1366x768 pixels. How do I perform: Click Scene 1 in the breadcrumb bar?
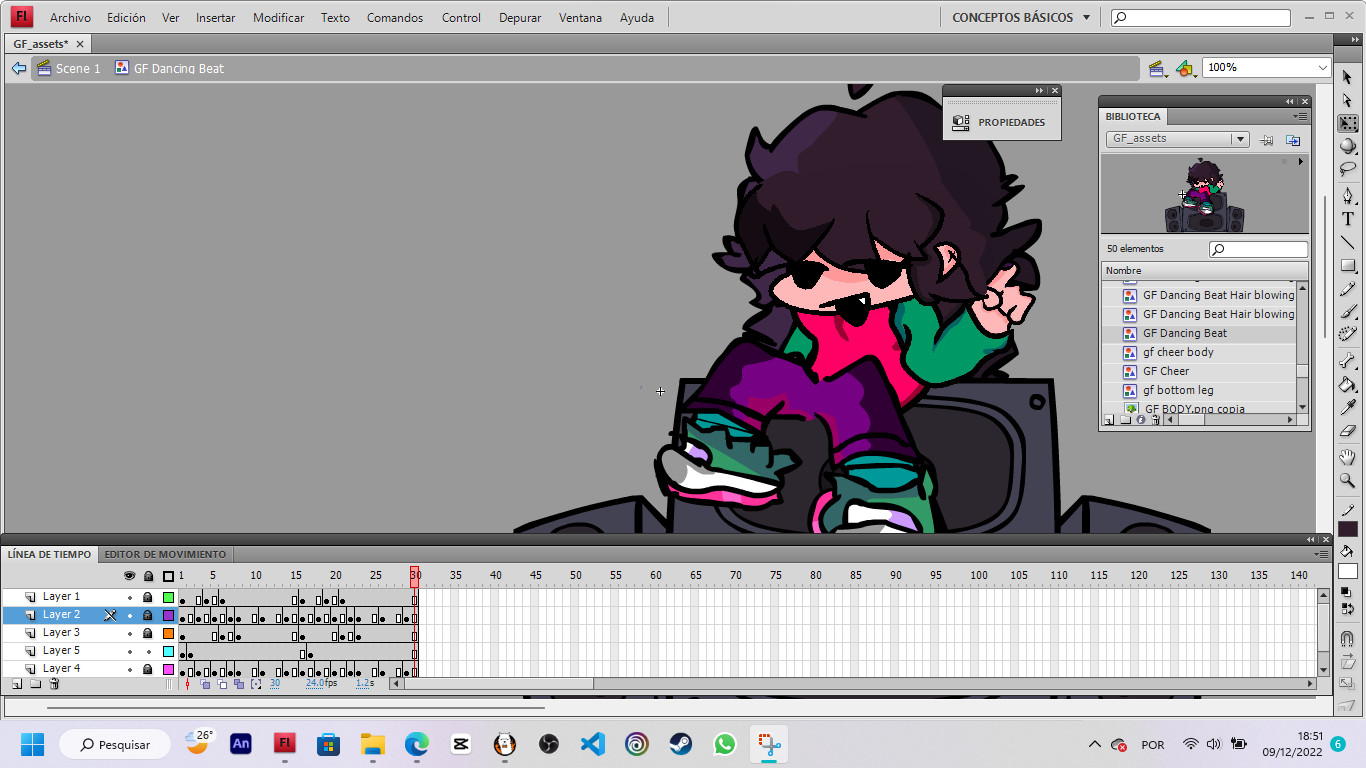77,68
